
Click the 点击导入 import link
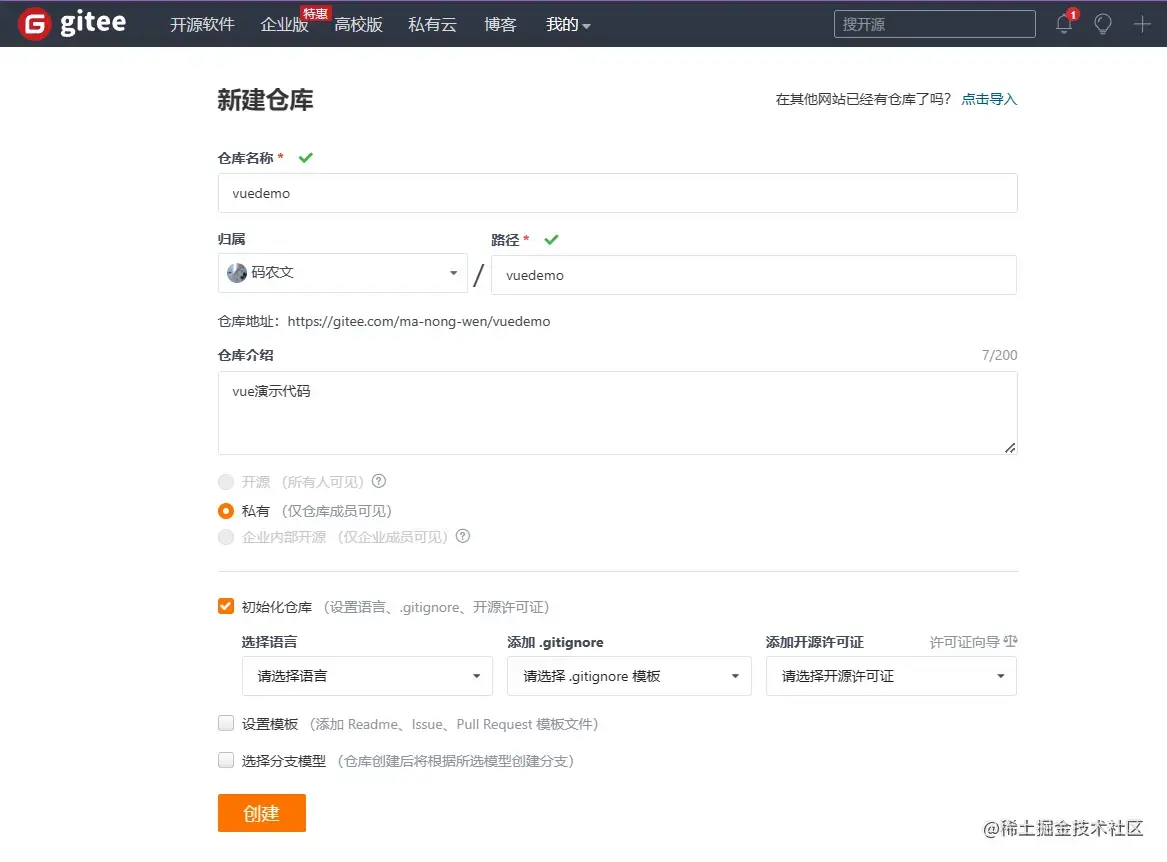coord(988,99)
